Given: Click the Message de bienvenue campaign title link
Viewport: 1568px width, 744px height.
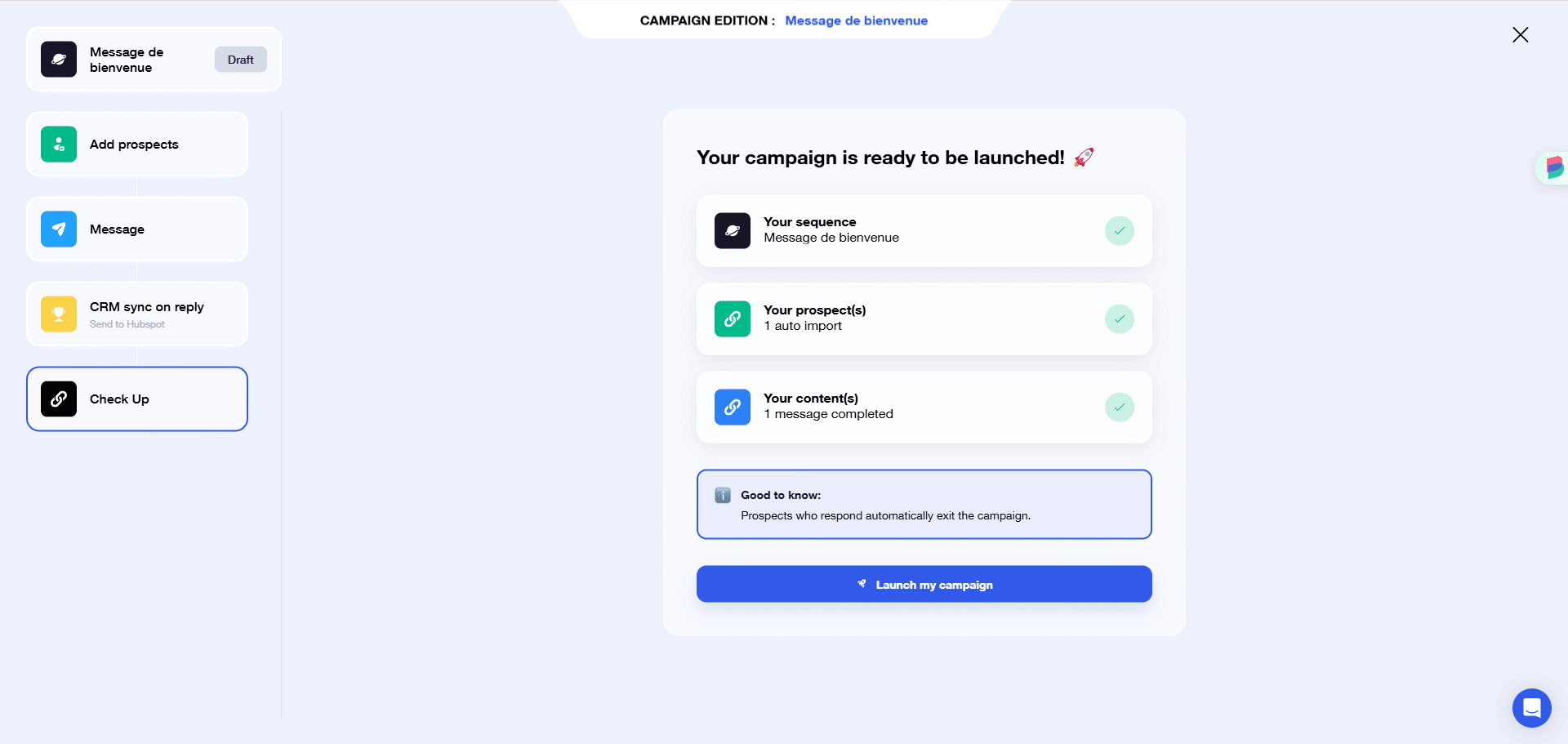Looking at the screenshot, I should pos(856,20).
